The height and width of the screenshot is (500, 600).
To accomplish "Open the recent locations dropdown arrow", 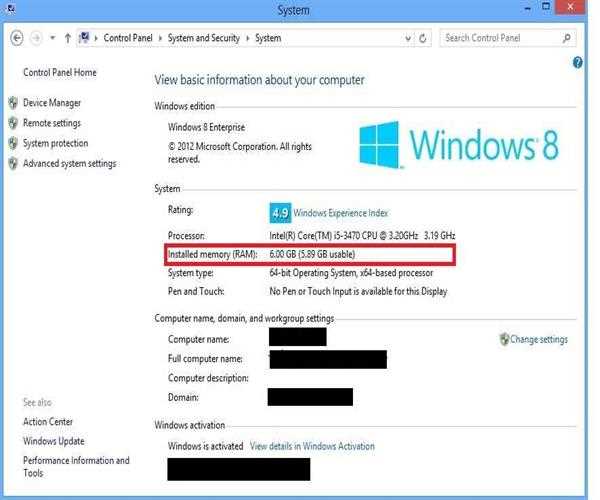I will (52, 38).
